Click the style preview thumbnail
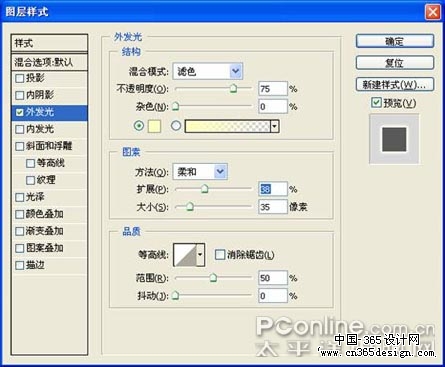The height and width of the screenshot is (367, 445). pos(394,139)
